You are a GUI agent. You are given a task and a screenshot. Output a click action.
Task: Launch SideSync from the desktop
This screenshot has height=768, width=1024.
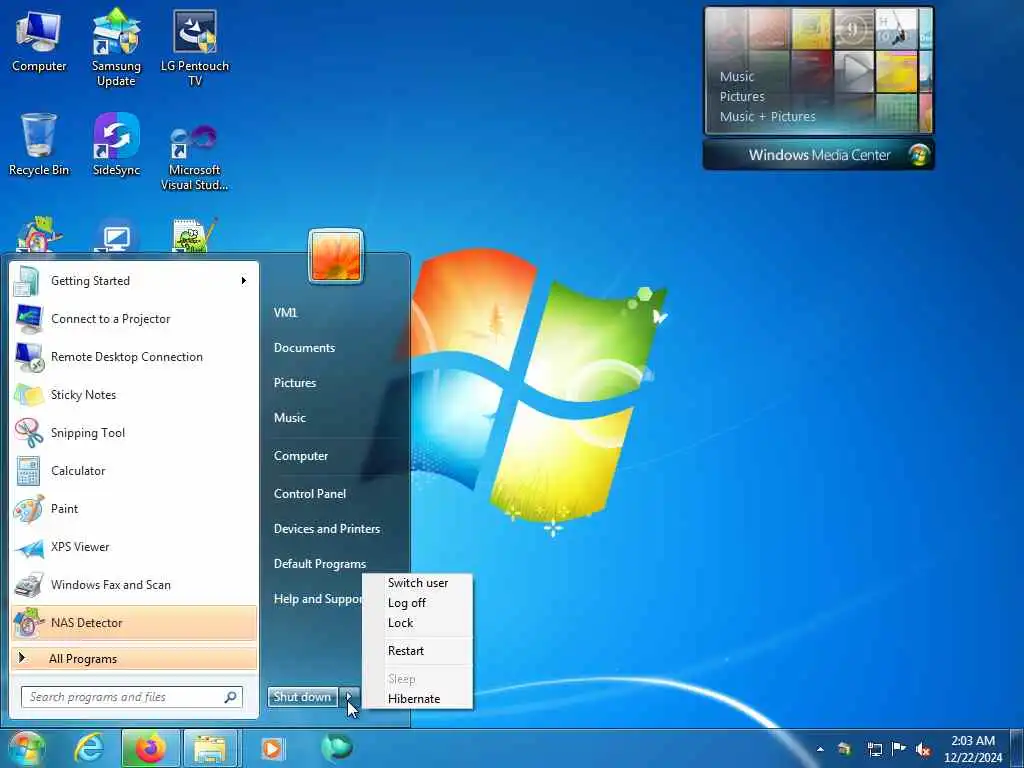tap(116, 145)
